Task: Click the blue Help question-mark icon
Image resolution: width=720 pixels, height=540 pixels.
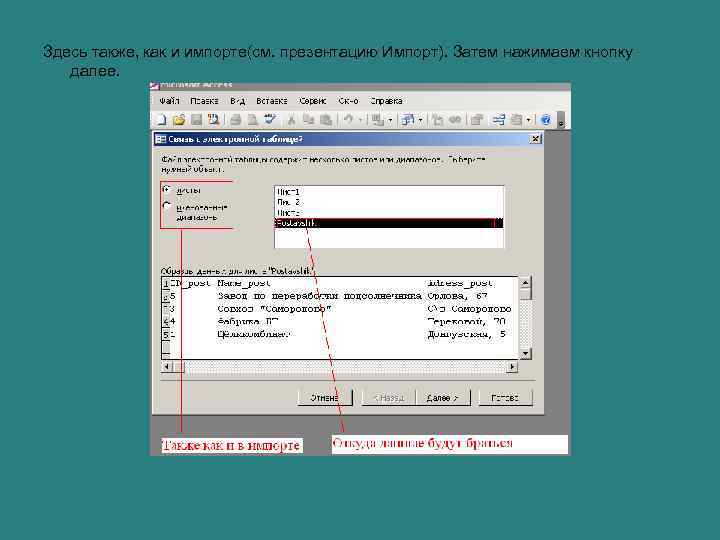Action: pyautogui.click(x=546, y=120)
